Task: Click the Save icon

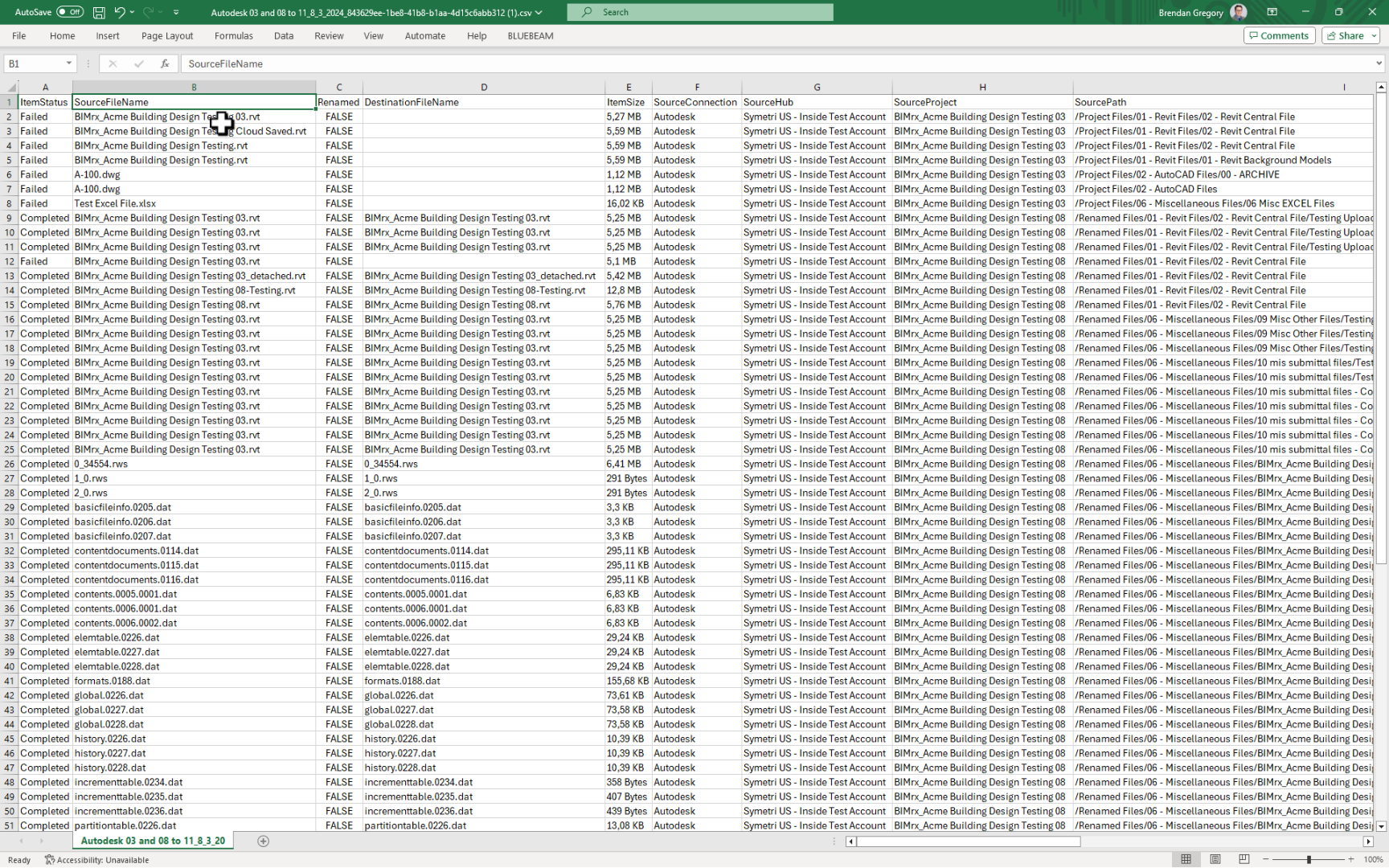Action: [x=99, y=12]
